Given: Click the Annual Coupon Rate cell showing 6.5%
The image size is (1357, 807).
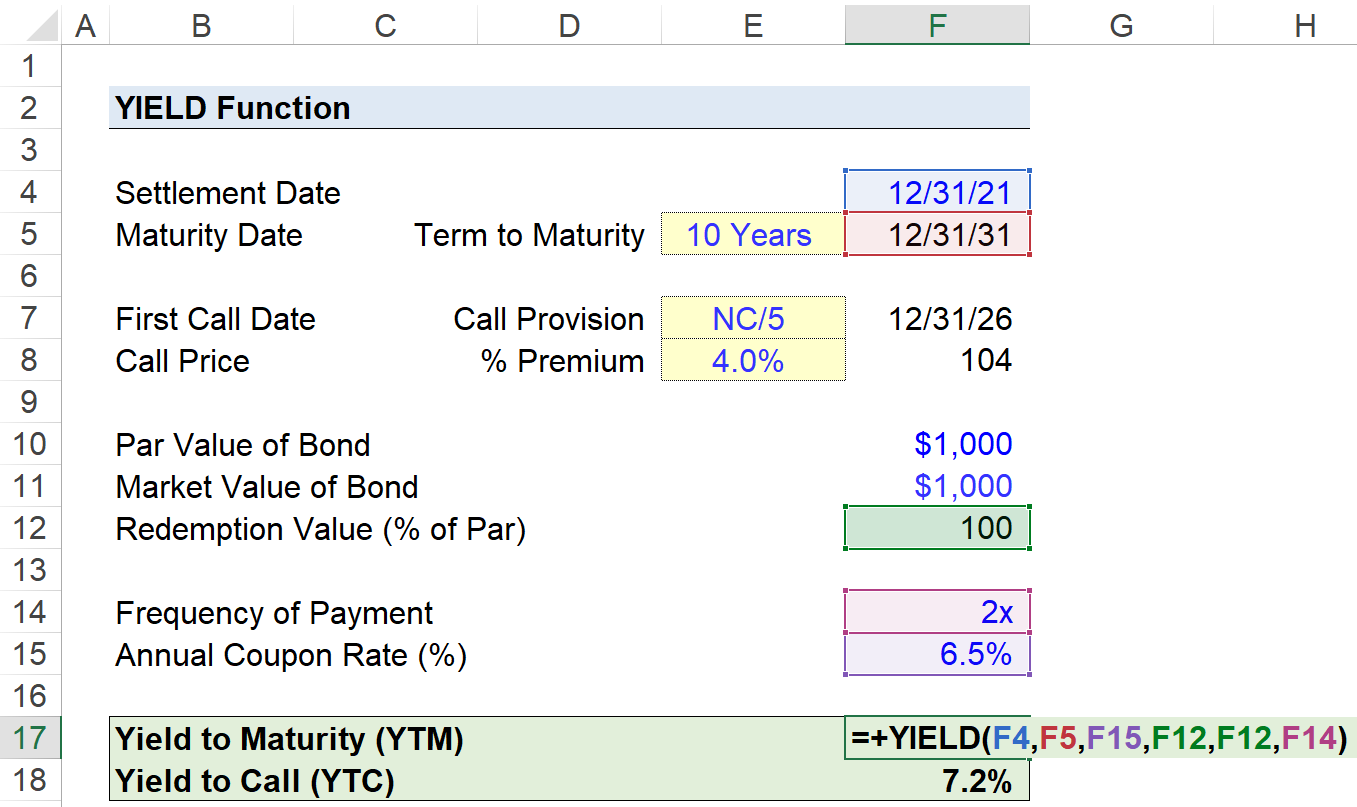Looking at the screenshot, I should pyautogui.click(x=937, y=654).
